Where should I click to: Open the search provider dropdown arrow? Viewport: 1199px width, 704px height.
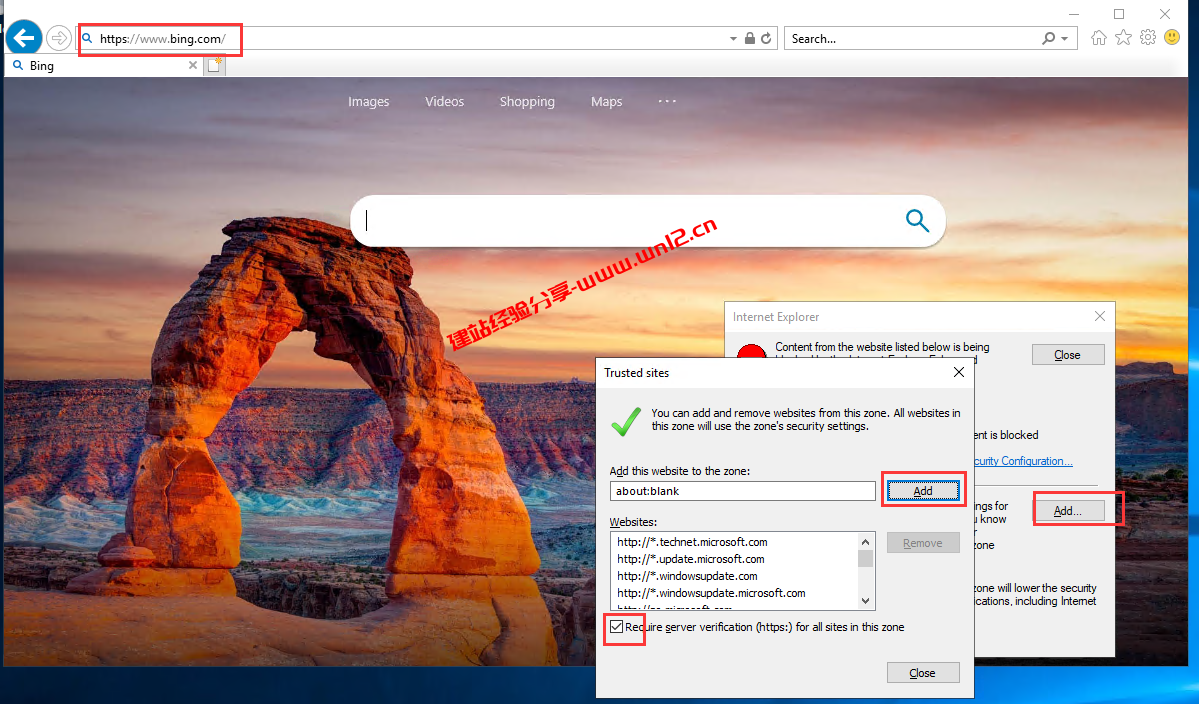(1064, 39)
